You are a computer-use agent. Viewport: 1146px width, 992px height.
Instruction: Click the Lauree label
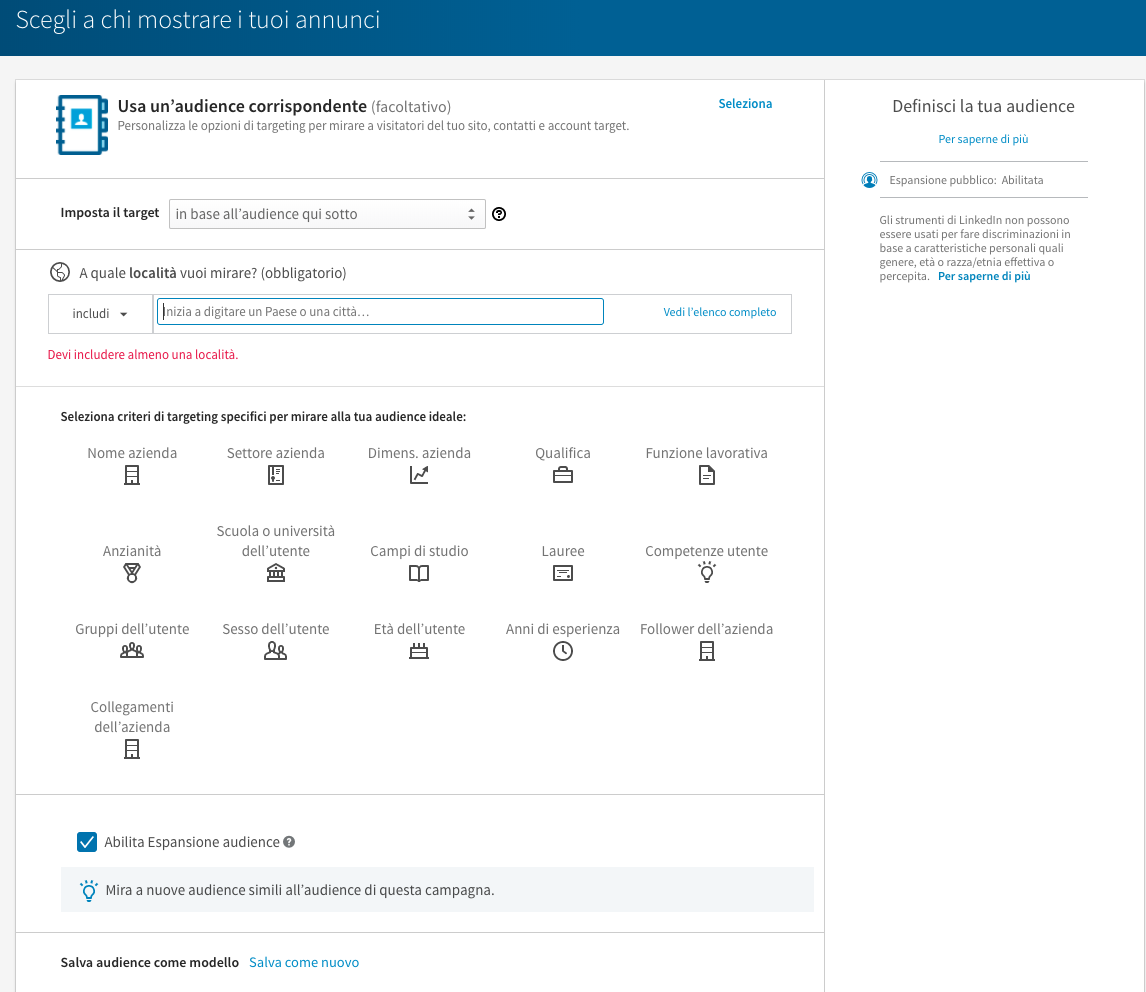[563, 551]
